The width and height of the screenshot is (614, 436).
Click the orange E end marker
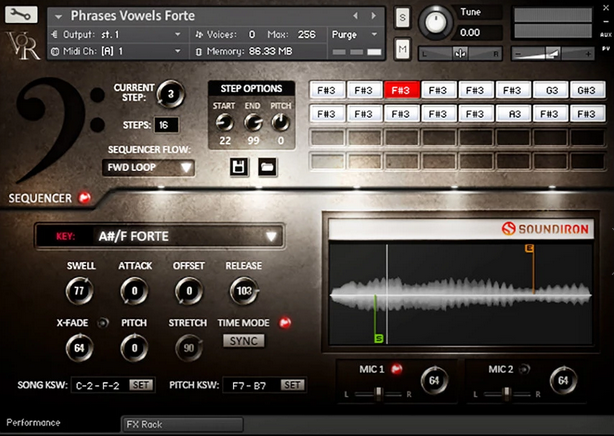point(529,248)
